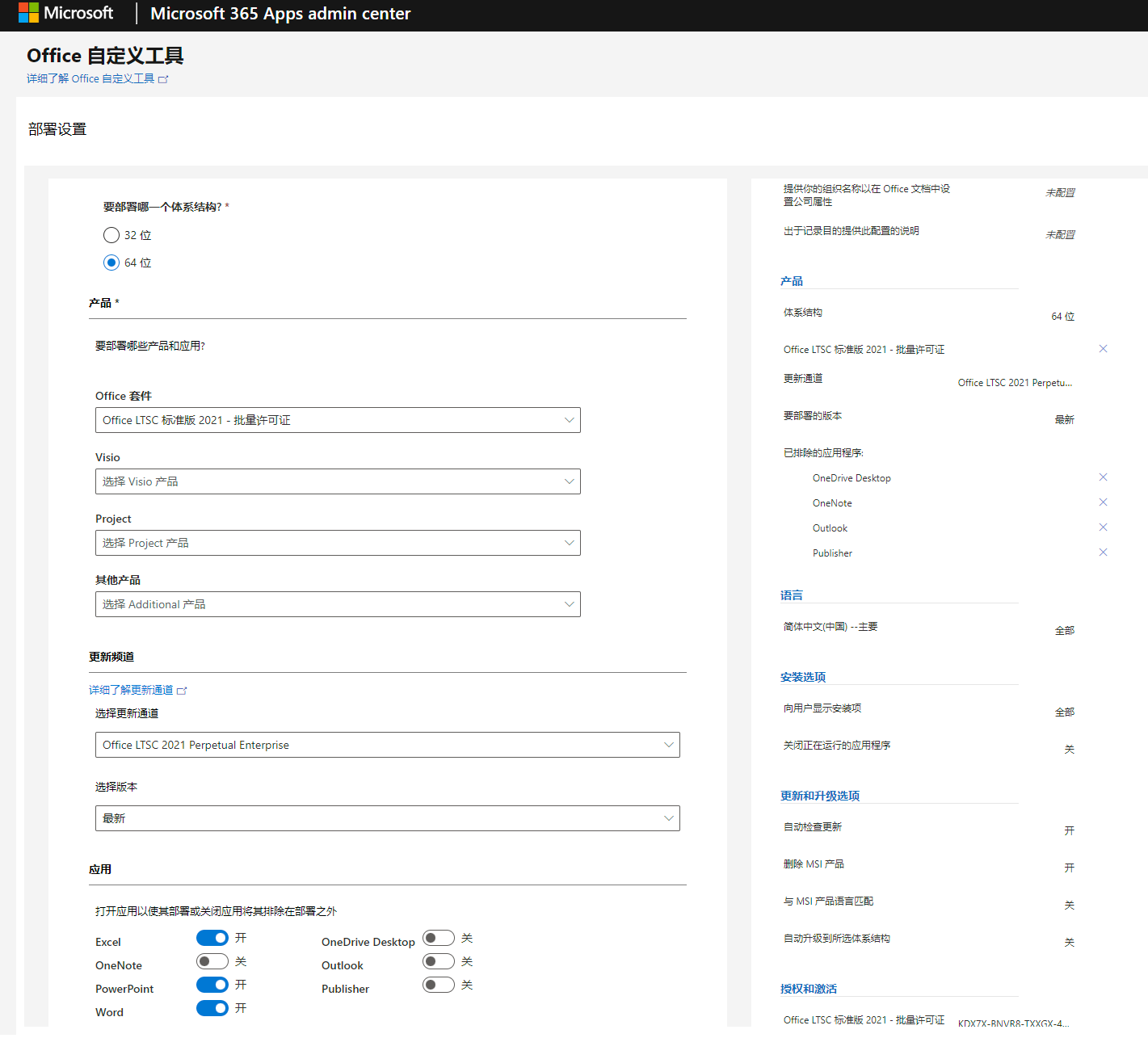Click the 自动检查更新 summary row

[929, 828]
